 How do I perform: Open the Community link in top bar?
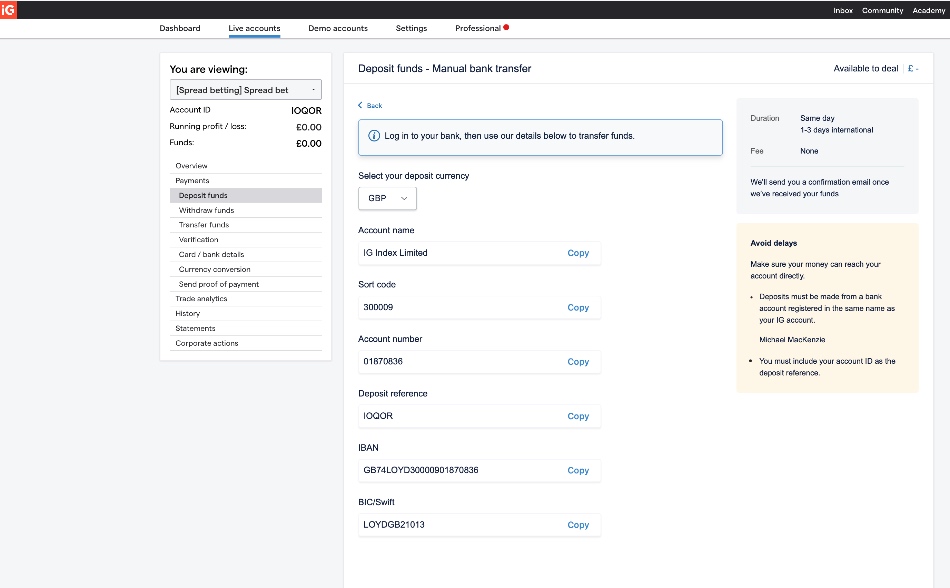[x=883, y=10]
